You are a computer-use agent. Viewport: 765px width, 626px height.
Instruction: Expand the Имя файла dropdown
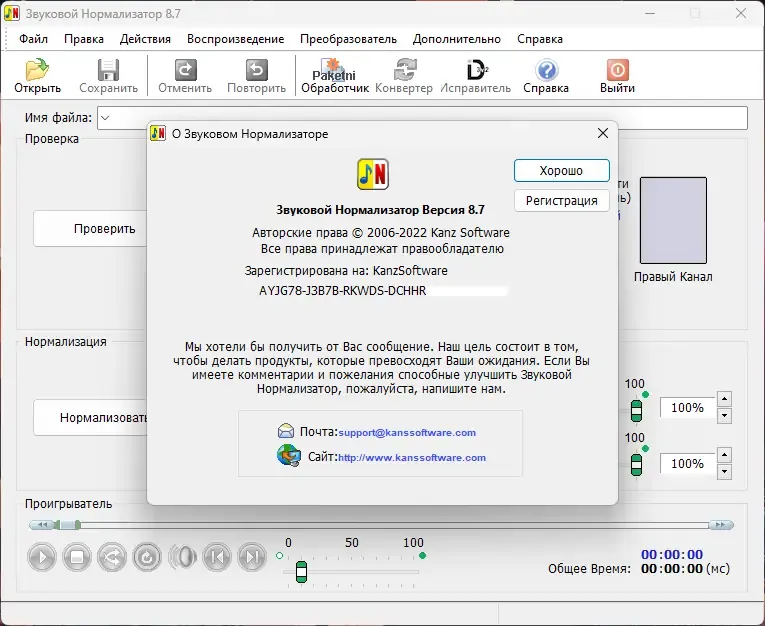(x=105, y=118)
